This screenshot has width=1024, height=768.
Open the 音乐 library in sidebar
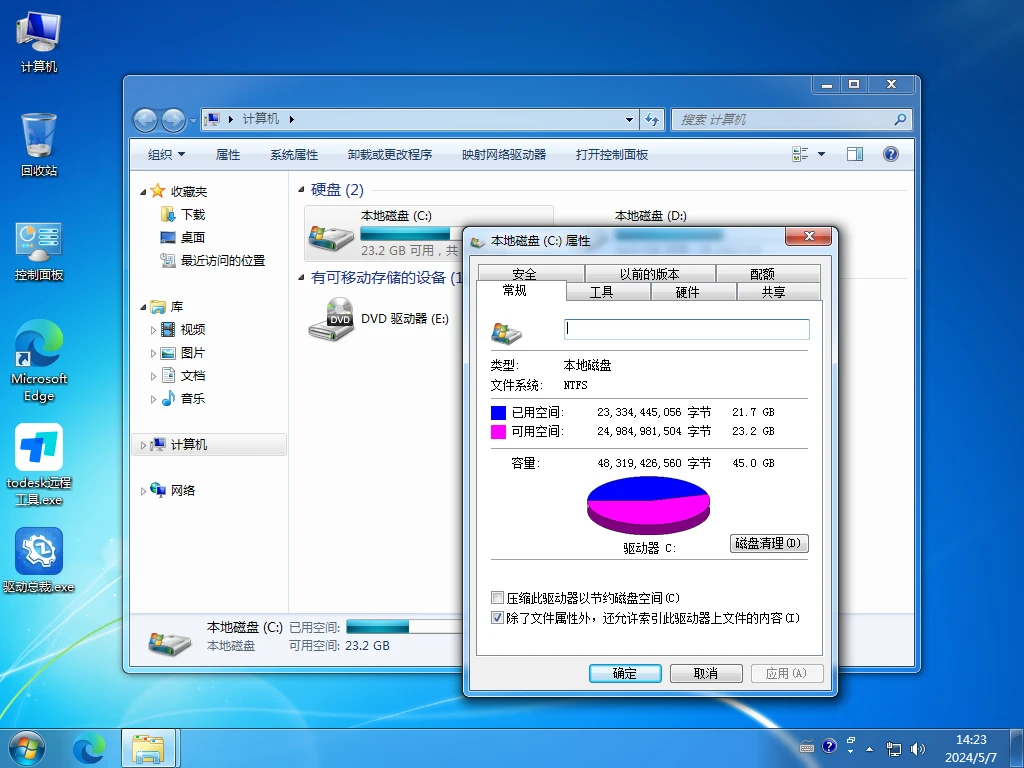(x=193, y=398)
